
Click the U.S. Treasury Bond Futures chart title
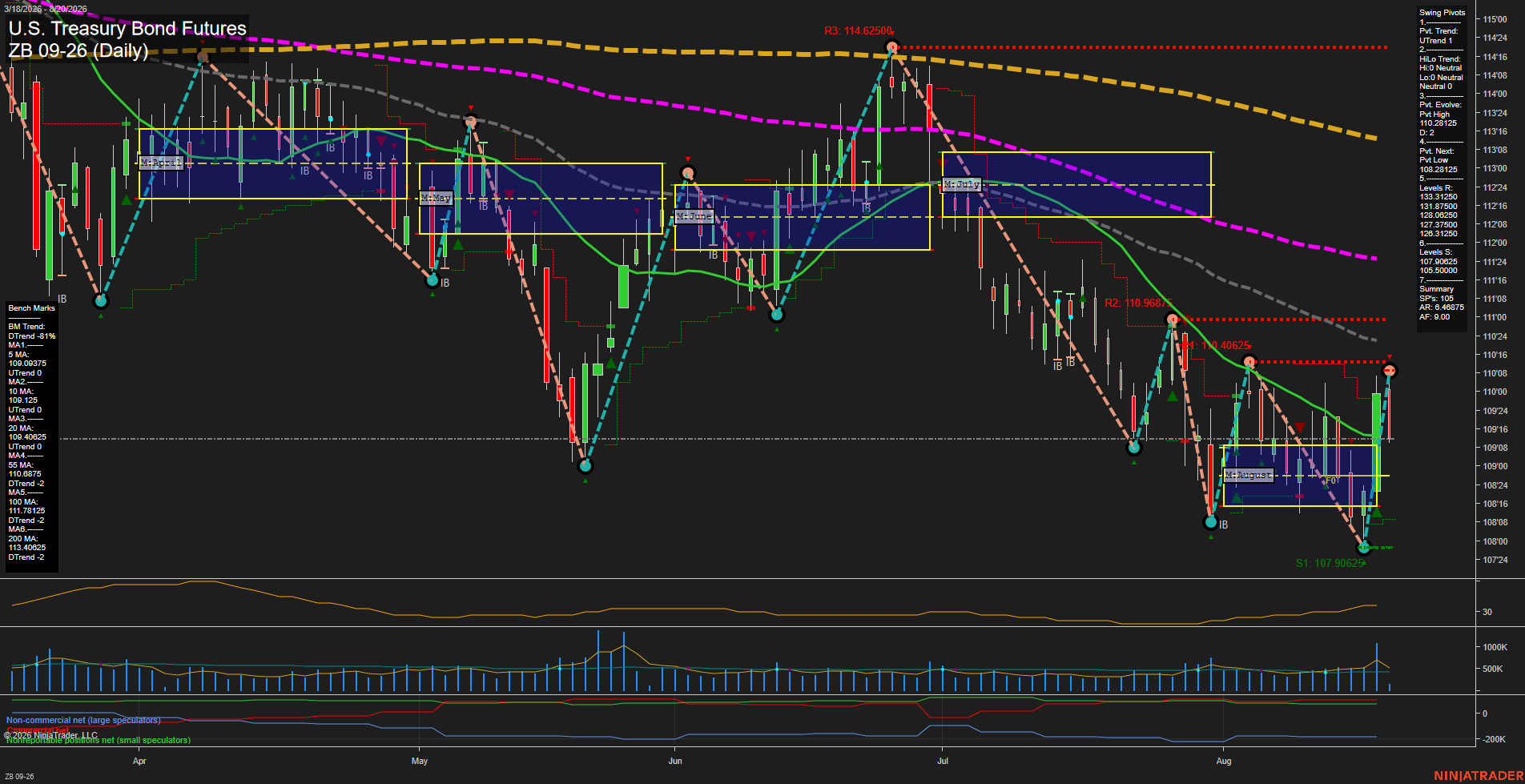tap(127, 29)
